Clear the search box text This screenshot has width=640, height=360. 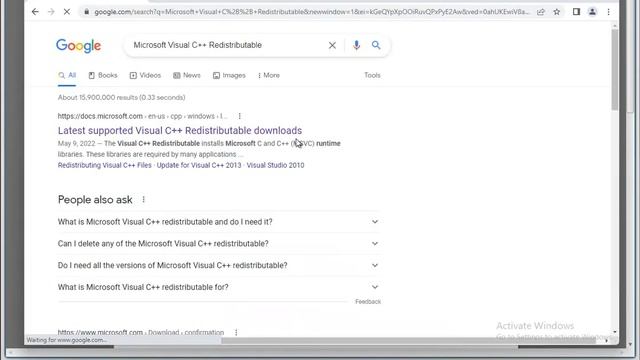click(332, 45)
